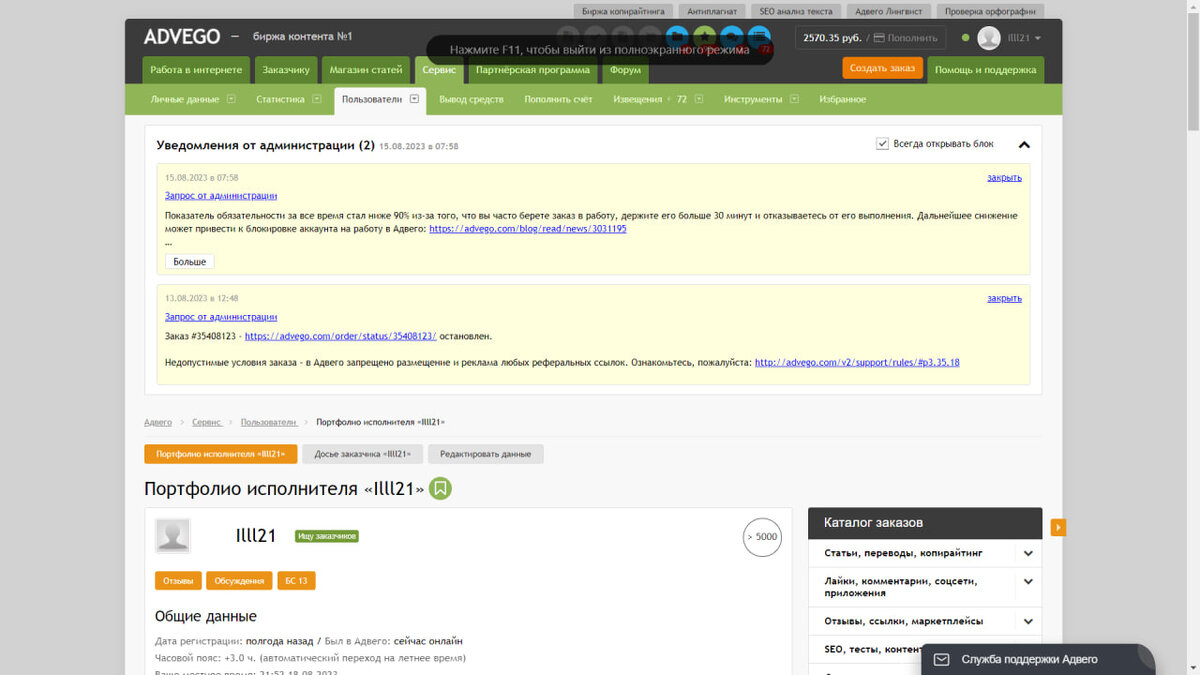Open 'Служба поддержки Адвего' chat widget

[x=1038, y=659]
